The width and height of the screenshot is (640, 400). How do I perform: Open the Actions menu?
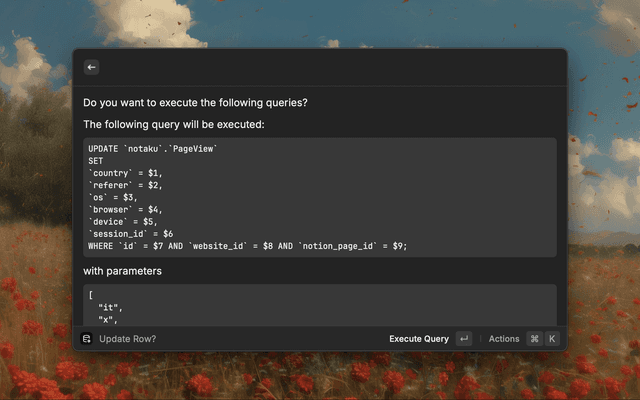pos(504,339)
